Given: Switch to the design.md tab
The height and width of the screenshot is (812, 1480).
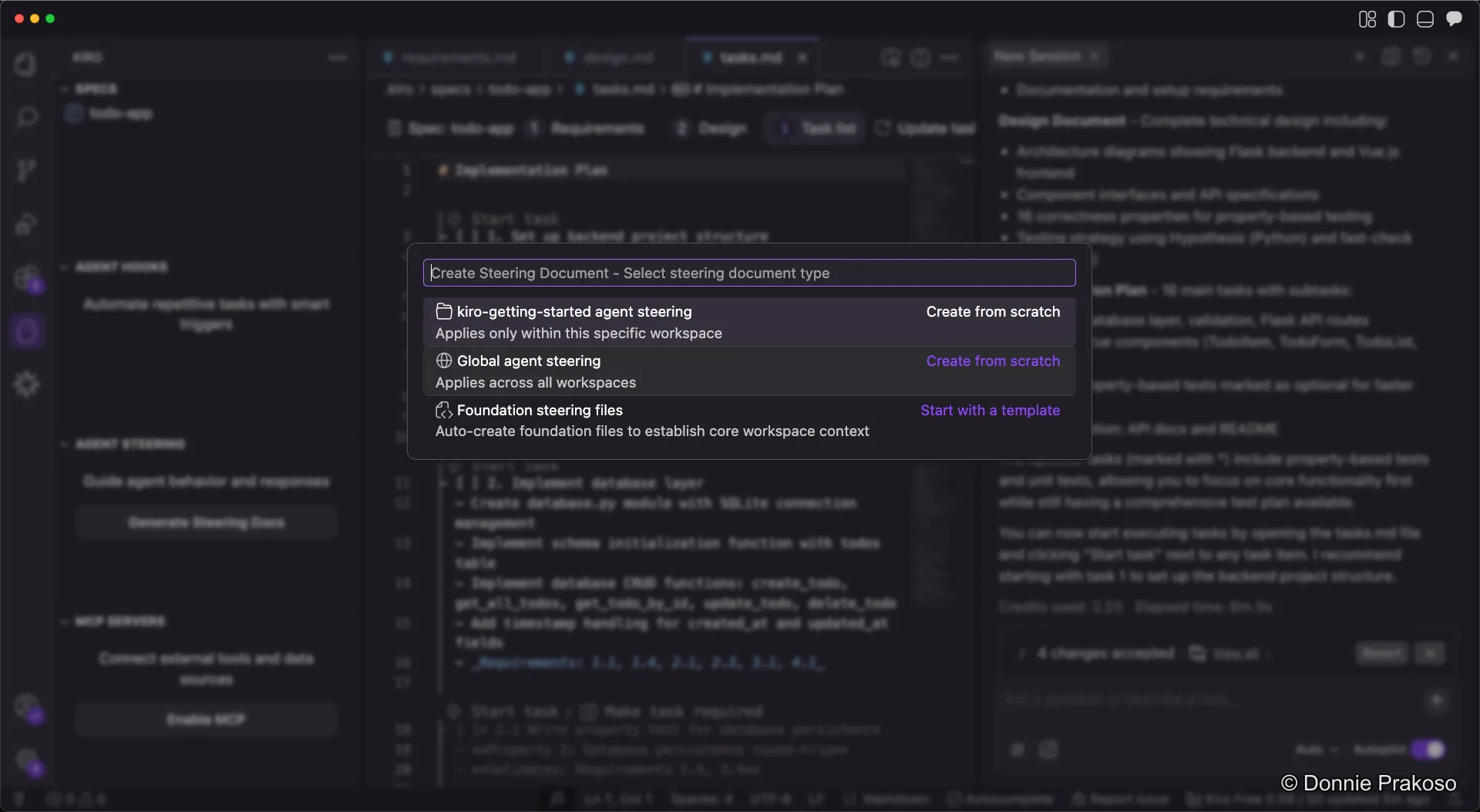Looking at the screenshot, I should coord(617,56).
